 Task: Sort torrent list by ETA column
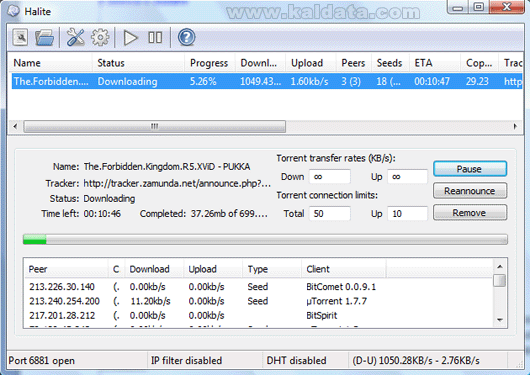click(435, 63)
